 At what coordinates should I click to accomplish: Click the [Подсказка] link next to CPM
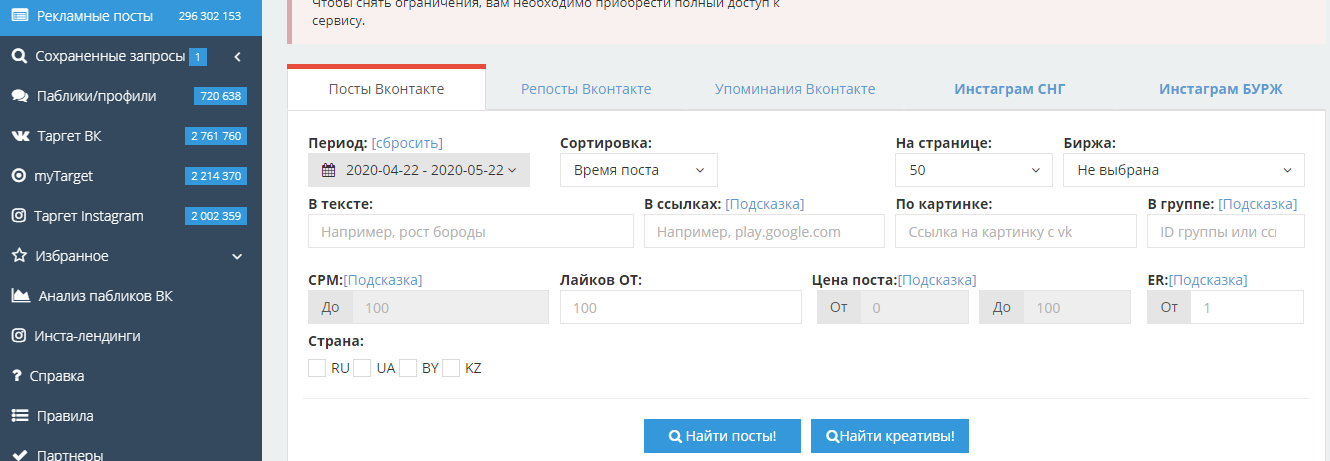383,280
